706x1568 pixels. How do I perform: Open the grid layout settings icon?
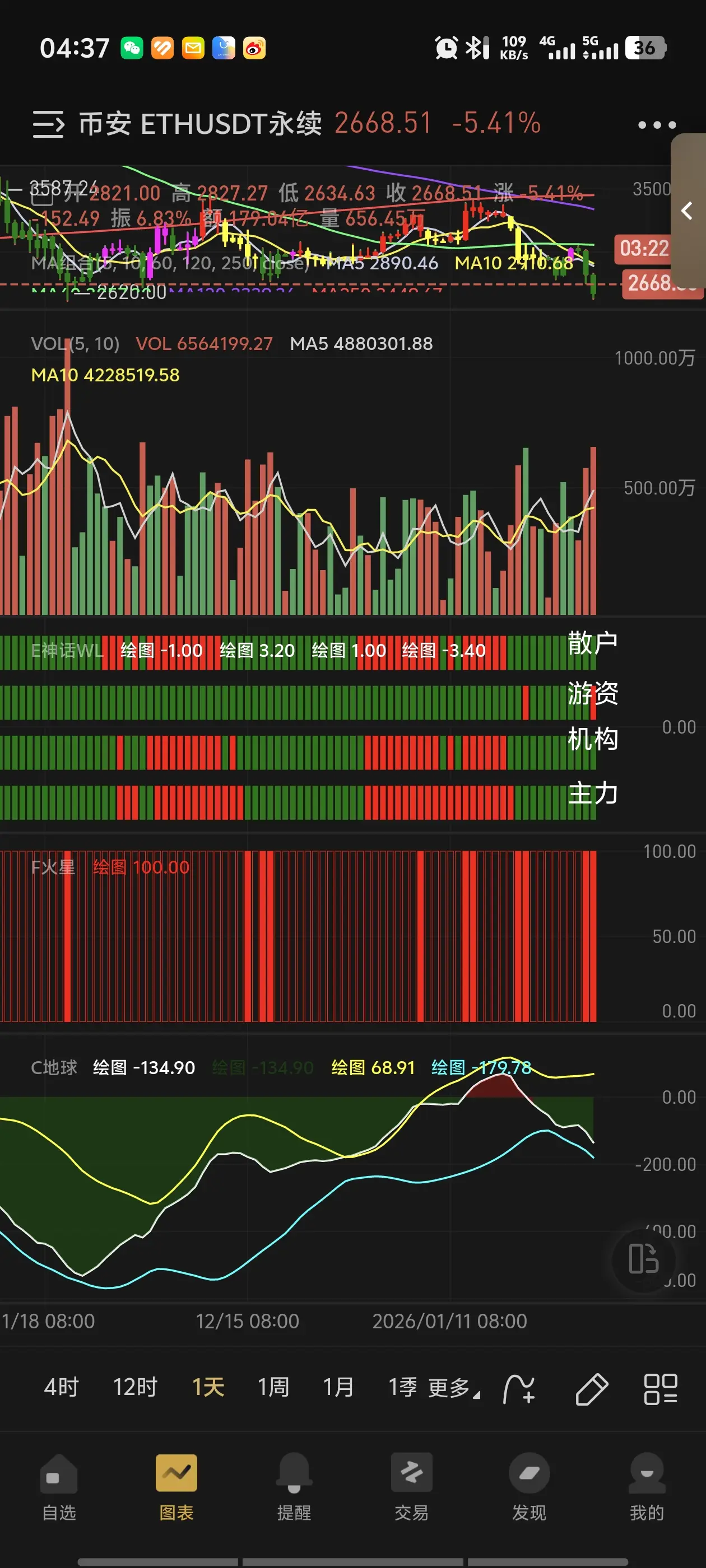[x=661, y=1389]
